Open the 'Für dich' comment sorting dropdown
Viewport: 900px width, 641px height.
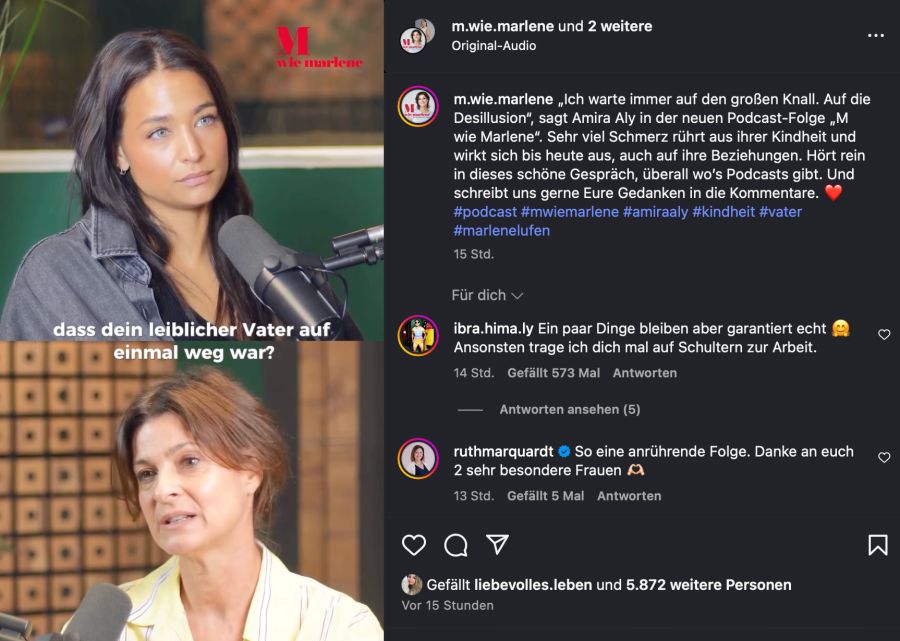pos(487,295)
